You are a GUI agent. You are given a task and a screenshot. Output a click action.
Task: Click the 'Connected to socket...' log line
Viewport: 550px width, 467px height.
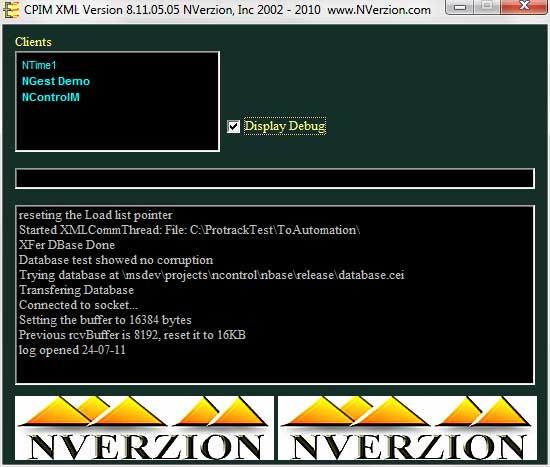pos(79,305)
